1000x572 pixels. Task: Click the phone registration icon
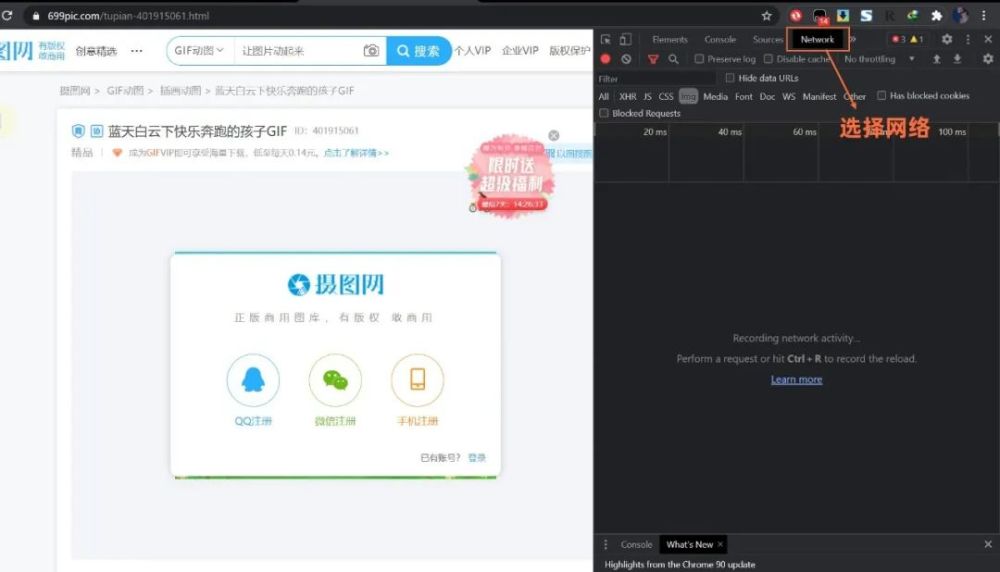418,380
